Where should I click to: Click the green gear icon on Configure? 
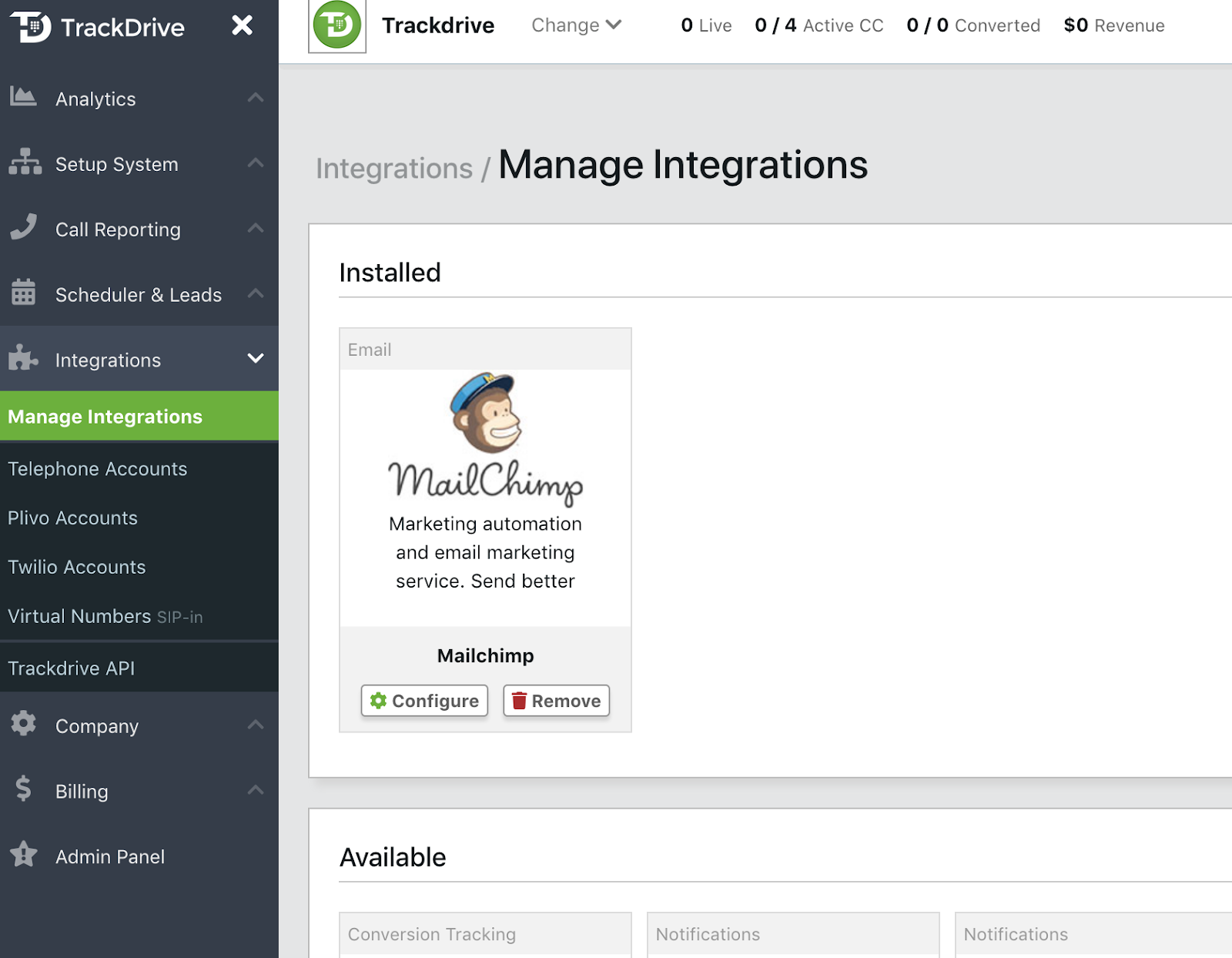pyautogui.click(x=378, y=701)
